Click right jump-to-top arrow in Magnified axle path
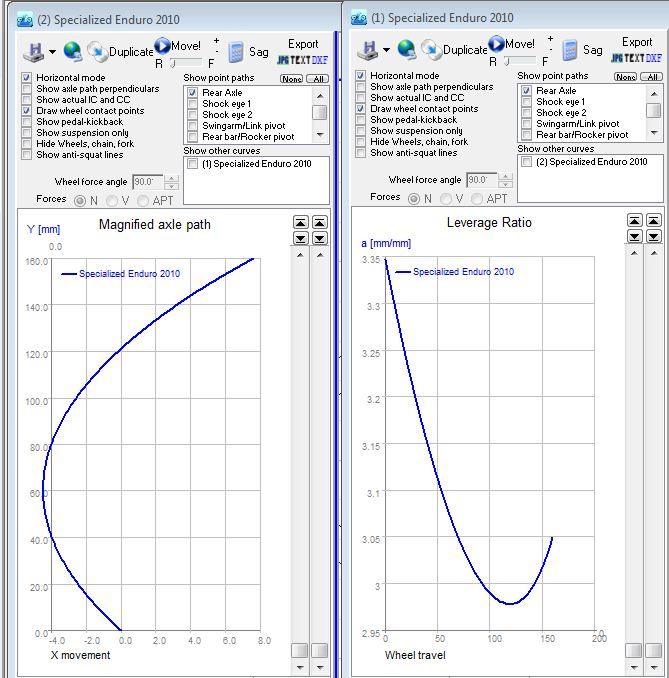Image resolution: width=669 pixels, height=678 pixels. 320,223
